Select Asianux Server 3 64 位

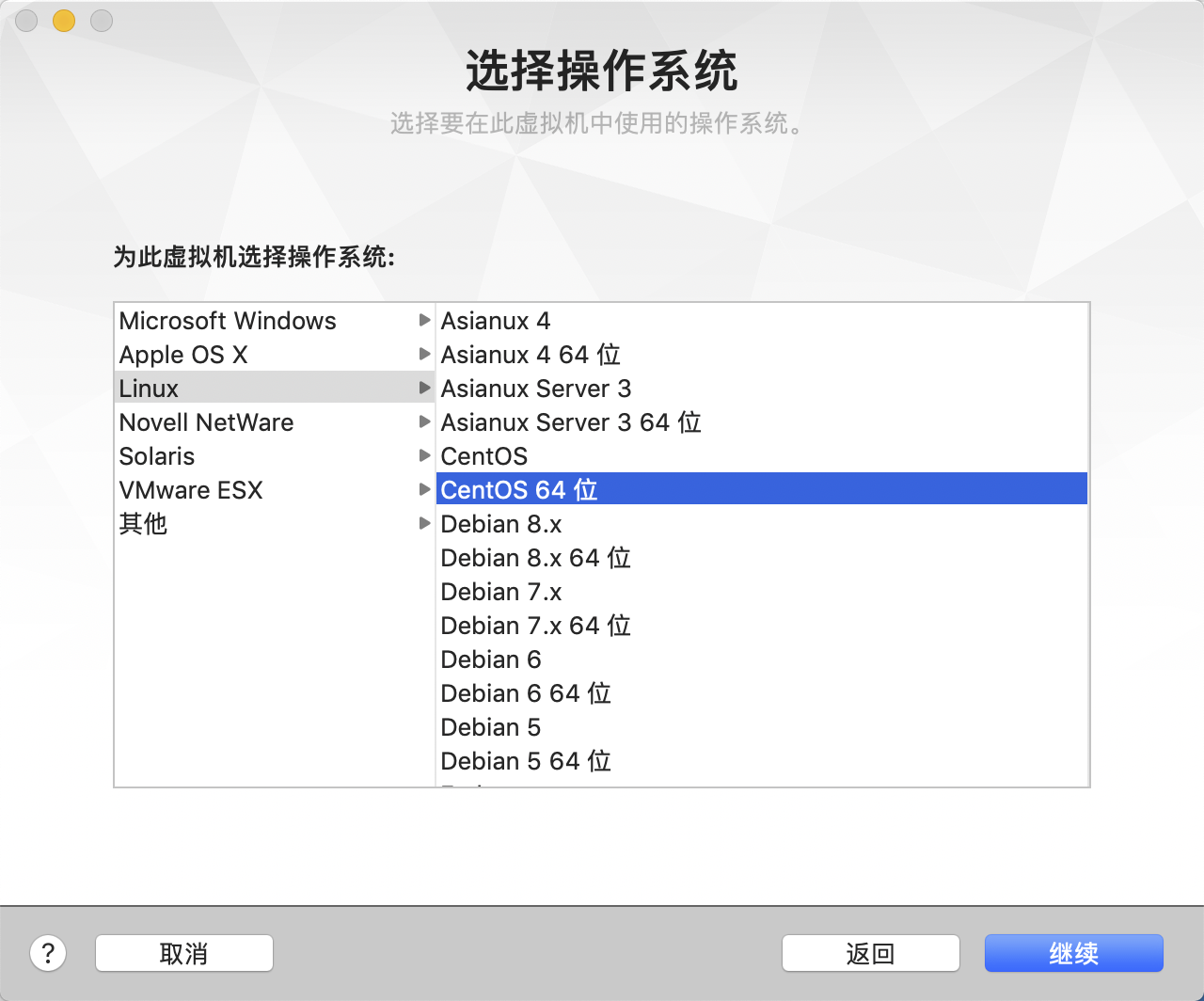(x=571, y=422)
